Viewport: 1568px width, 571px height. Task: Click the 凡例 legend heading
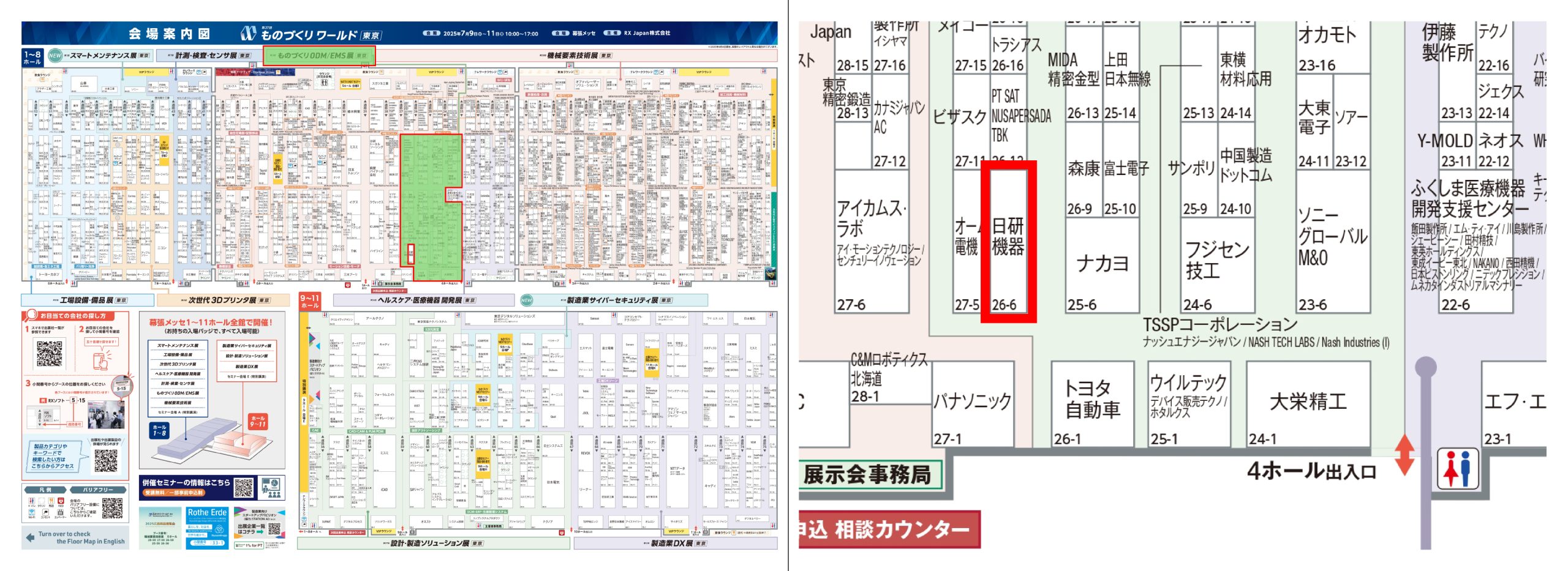[x=45, y=490]
